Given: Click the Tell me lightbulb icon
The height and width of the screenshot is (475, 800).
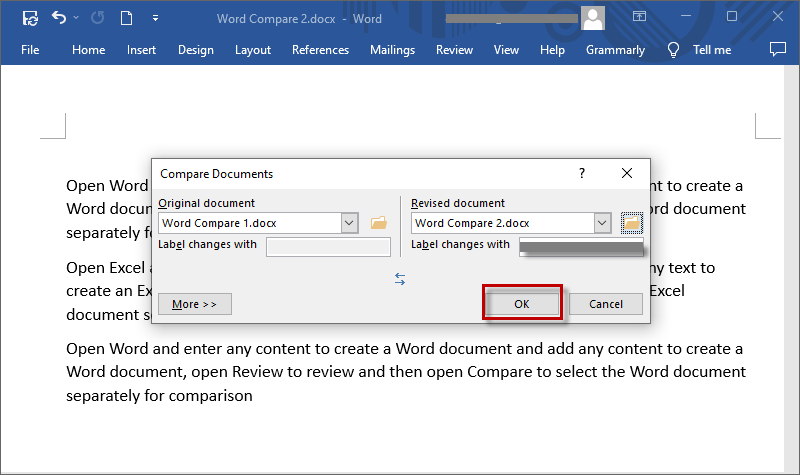Looking at the screenshot, I should pos(673,50).
